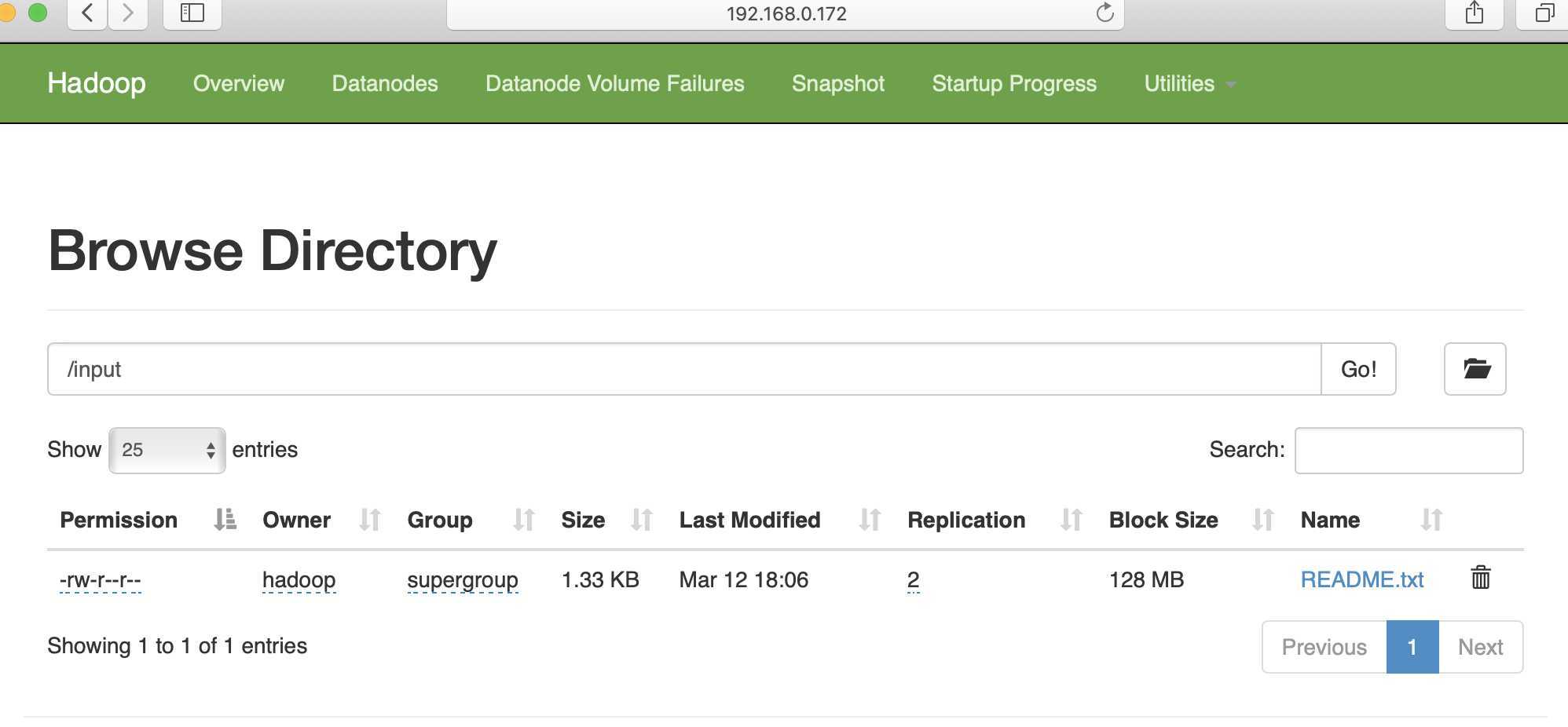This screenshot has width=1568, height=727.
Task: Reload the page with the refresh icon
Action: (1105, 13)
